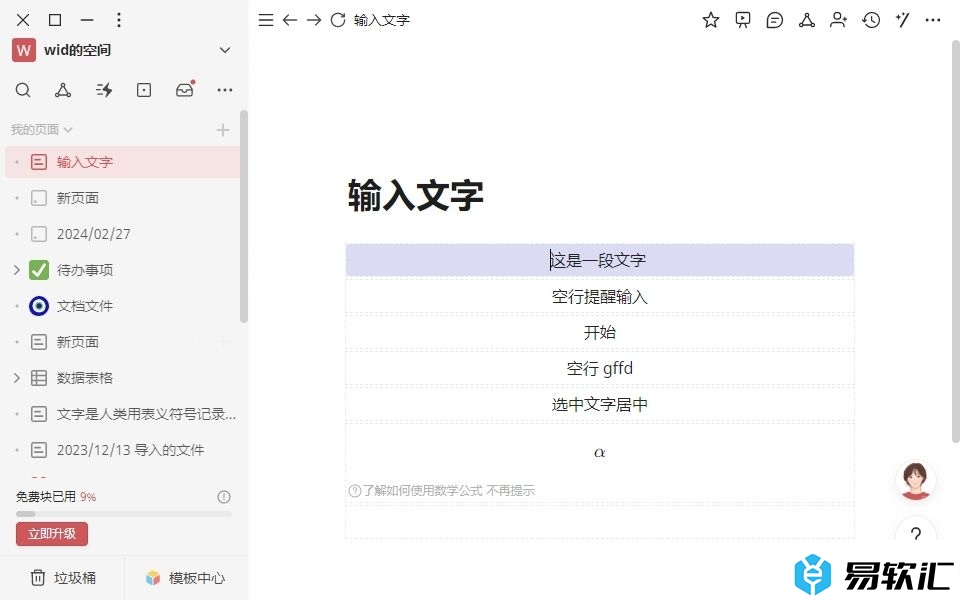Open the sidebar search icon
Viewport: 960px width, 600px height.
click(x=23, y=90)
